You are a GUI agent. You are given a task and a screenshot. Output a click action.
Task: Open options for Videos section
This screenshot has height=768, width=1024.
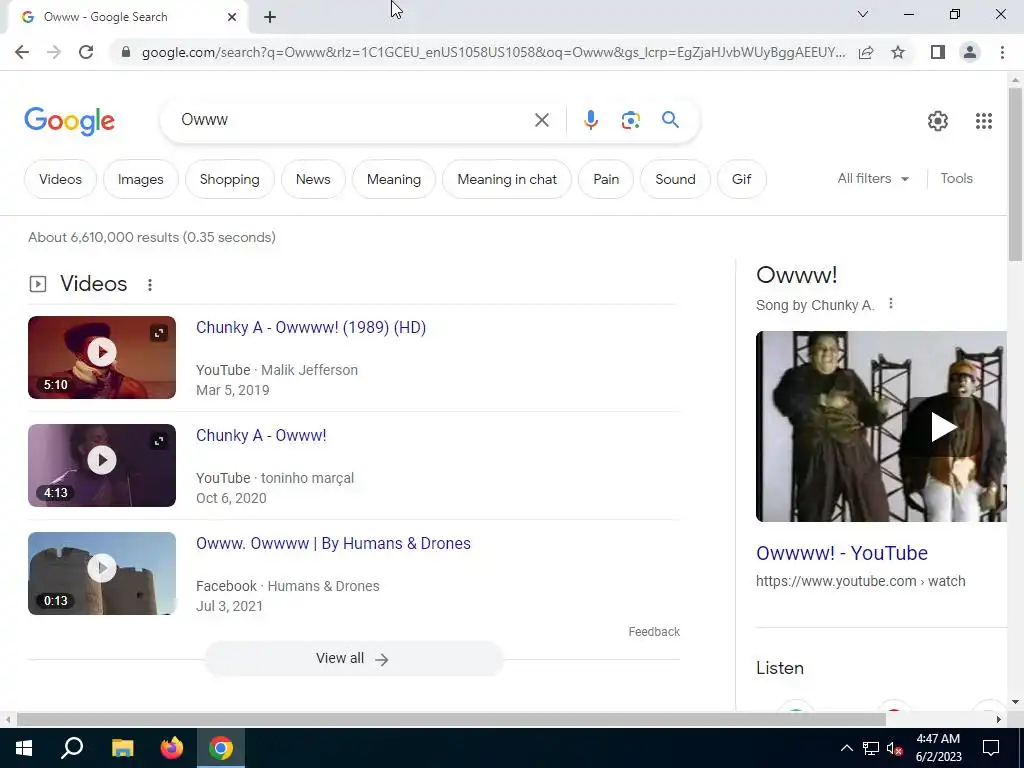coord(150,285)
